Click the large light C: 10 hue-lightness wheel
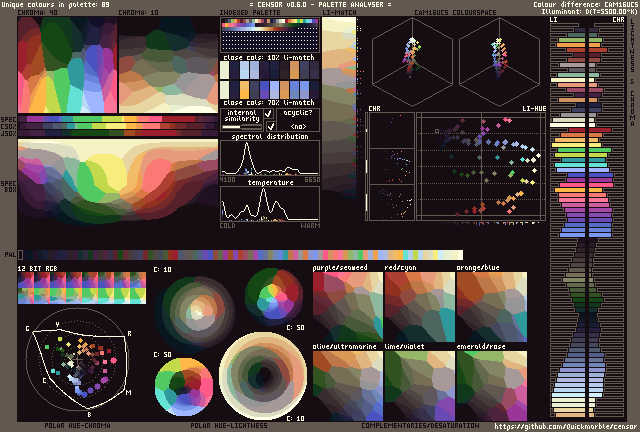The height and width of the screenshot is (432, 640). click(x=262, y=375)
